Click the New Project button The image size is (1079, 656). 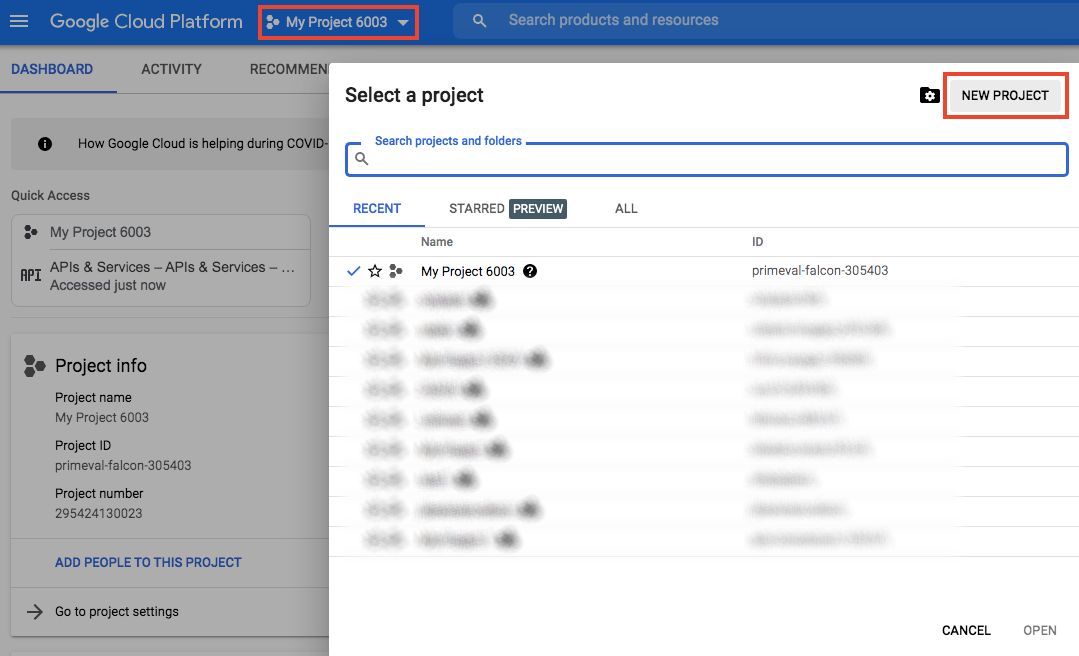[1005, 96]
